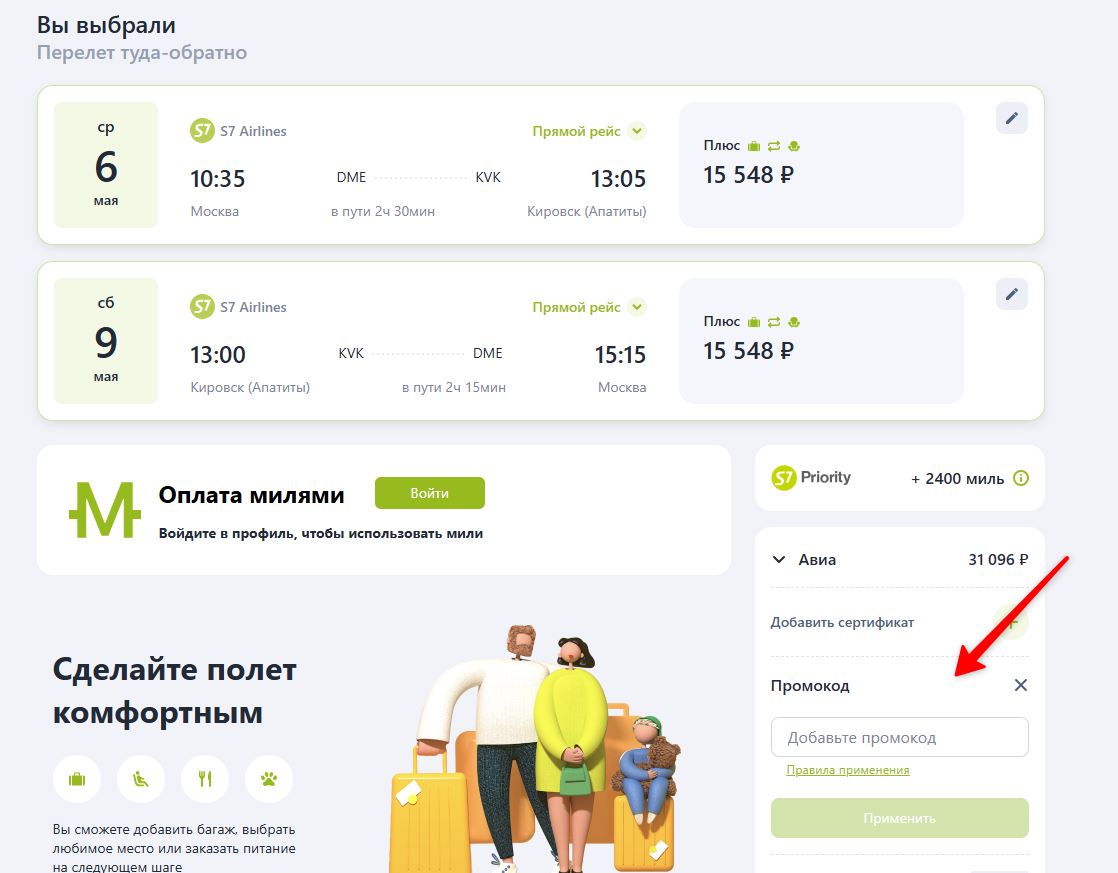Click the S7 Priority logo
The width and height of the screenshot is (1118, 873).
click(x=811, y=477)
